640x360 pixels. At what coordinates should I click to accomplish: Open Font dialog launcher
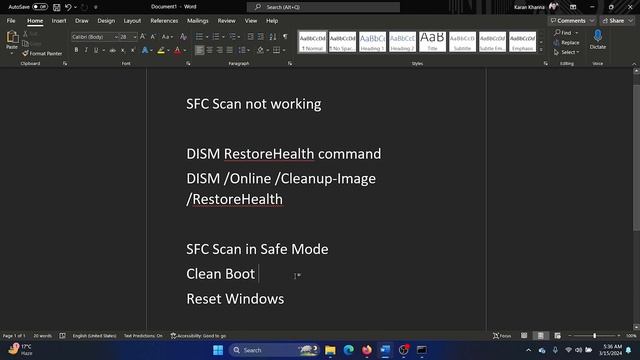tap(188, 64)
